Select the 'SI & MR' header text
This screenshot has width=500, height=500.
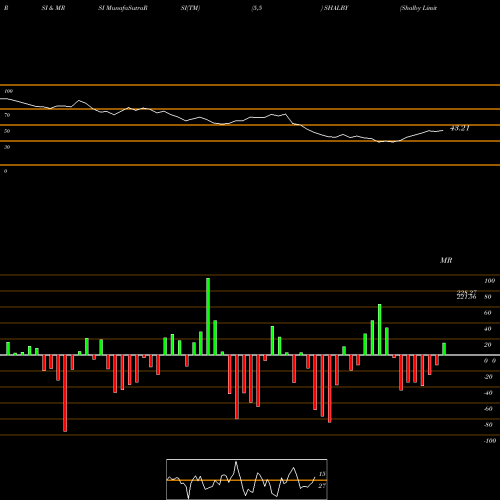click(53, 8)
